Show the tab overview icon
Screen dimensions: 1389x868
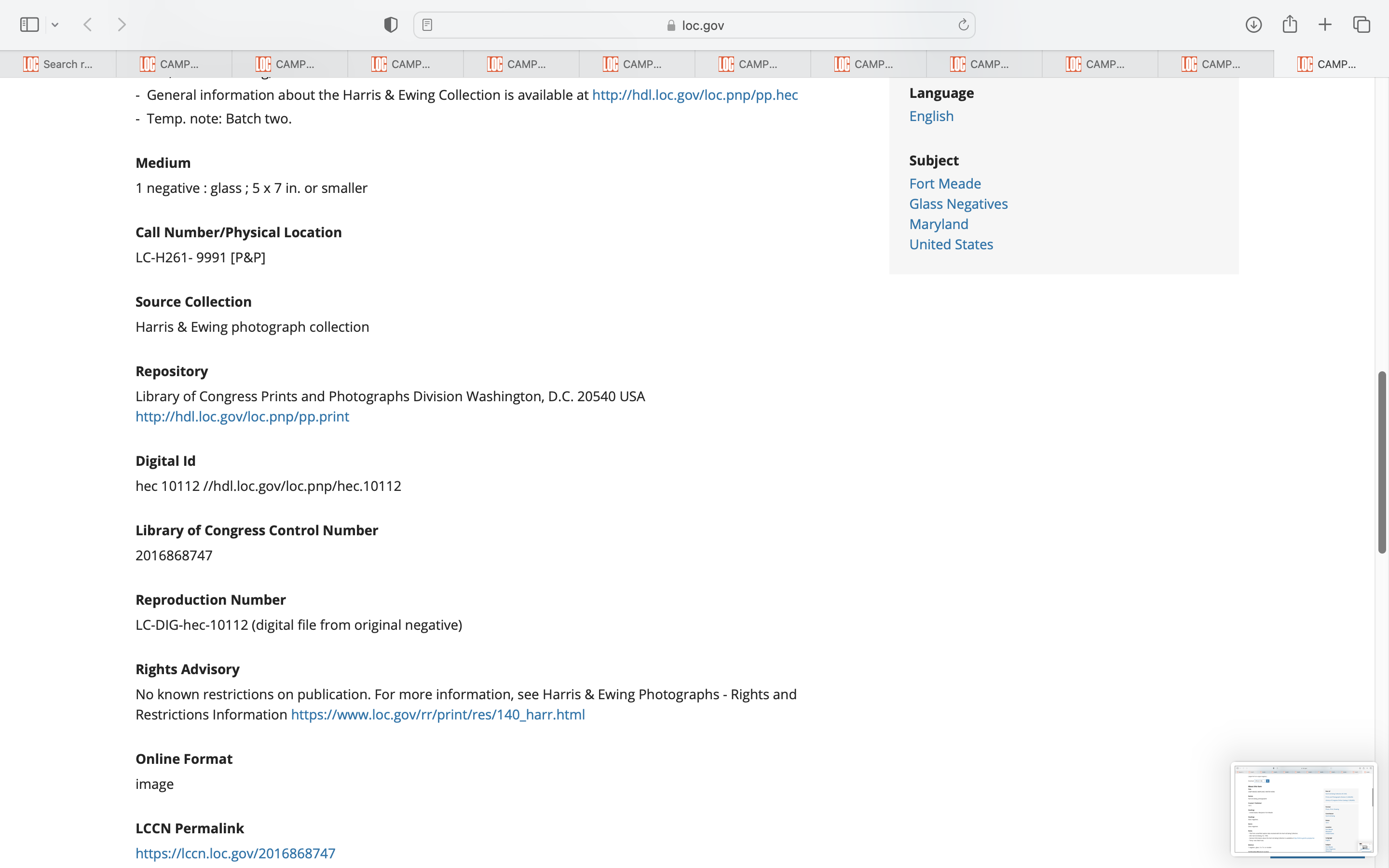(1362, 25)
